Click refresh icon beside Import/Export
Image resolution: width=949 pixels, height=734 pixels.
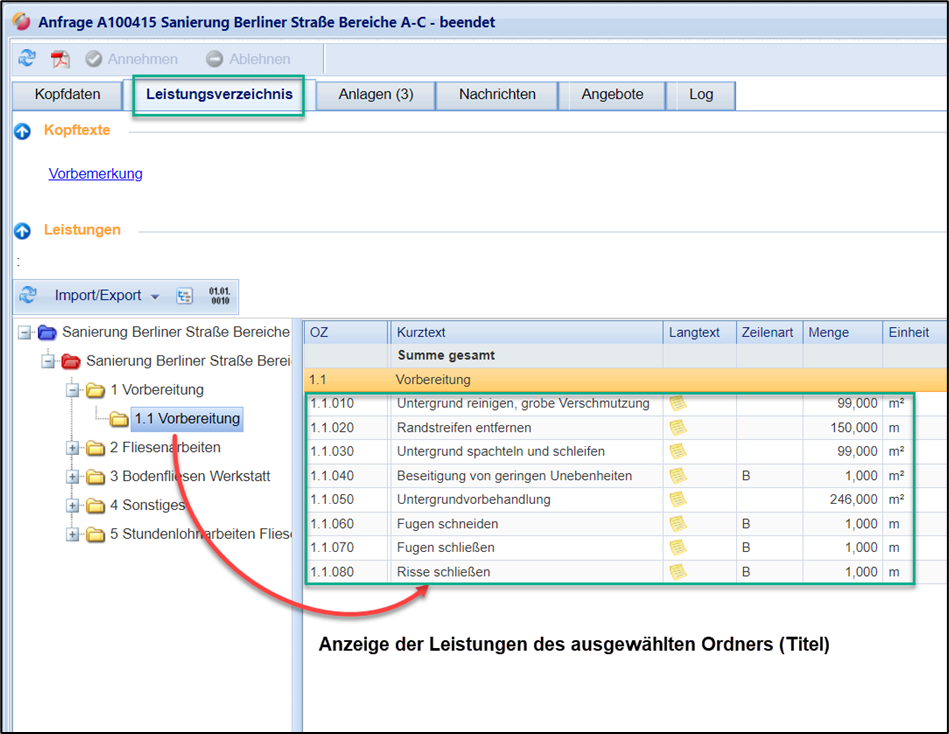pos(28,295)
